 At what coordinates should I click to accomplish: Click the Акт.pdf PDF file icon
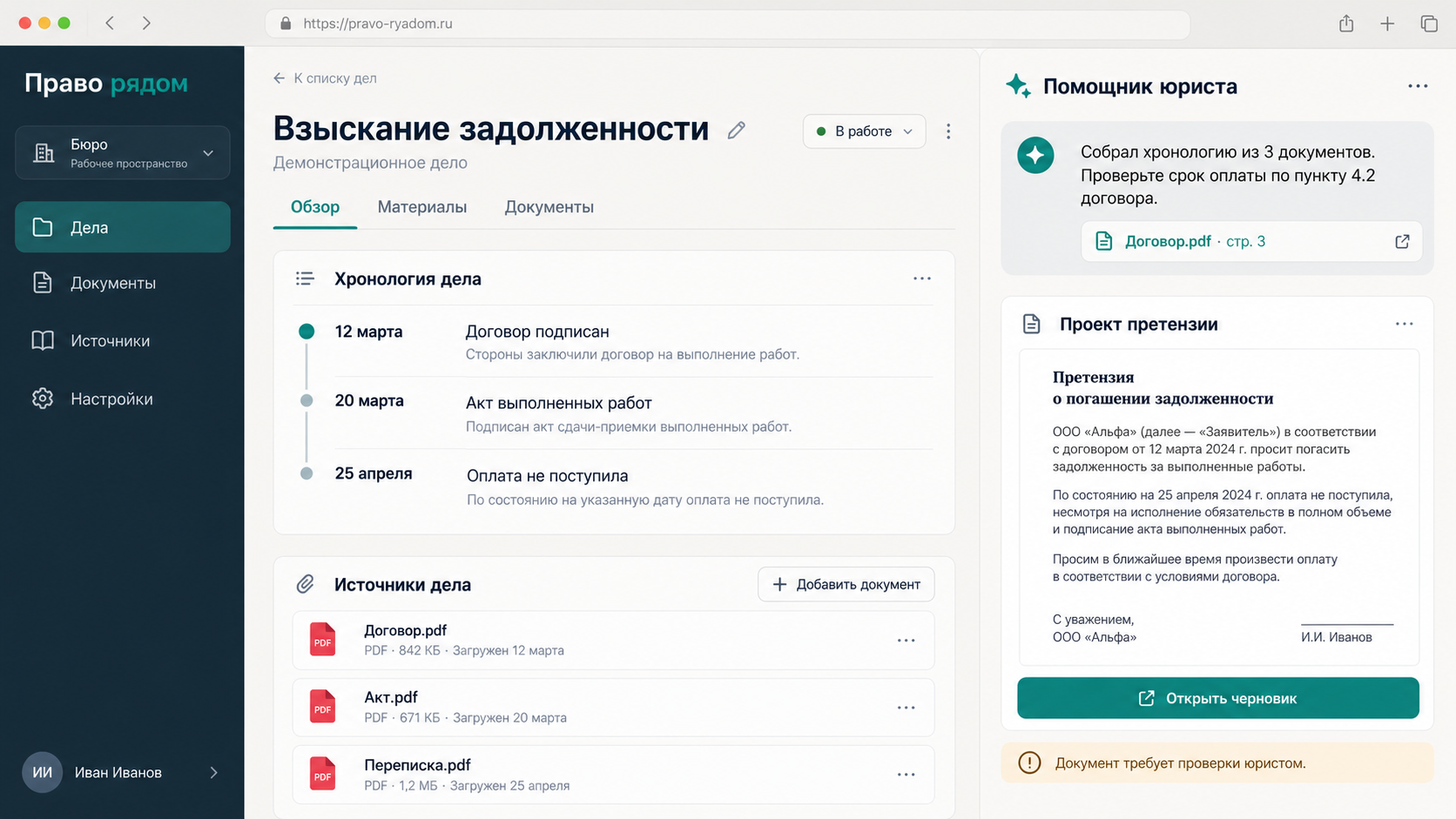tap(322, 707)
